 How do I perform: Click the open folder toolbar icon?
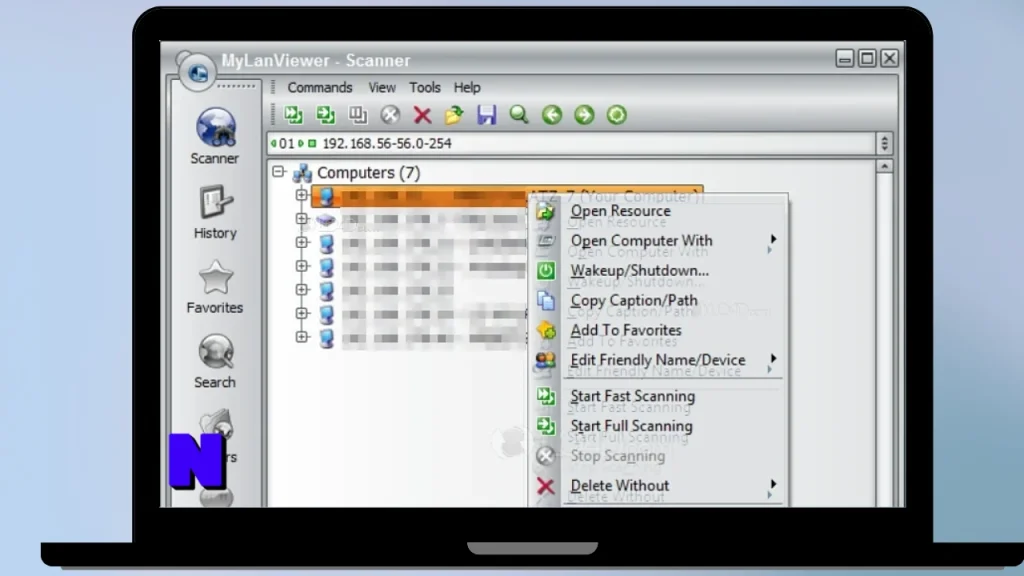click(455, 115)
